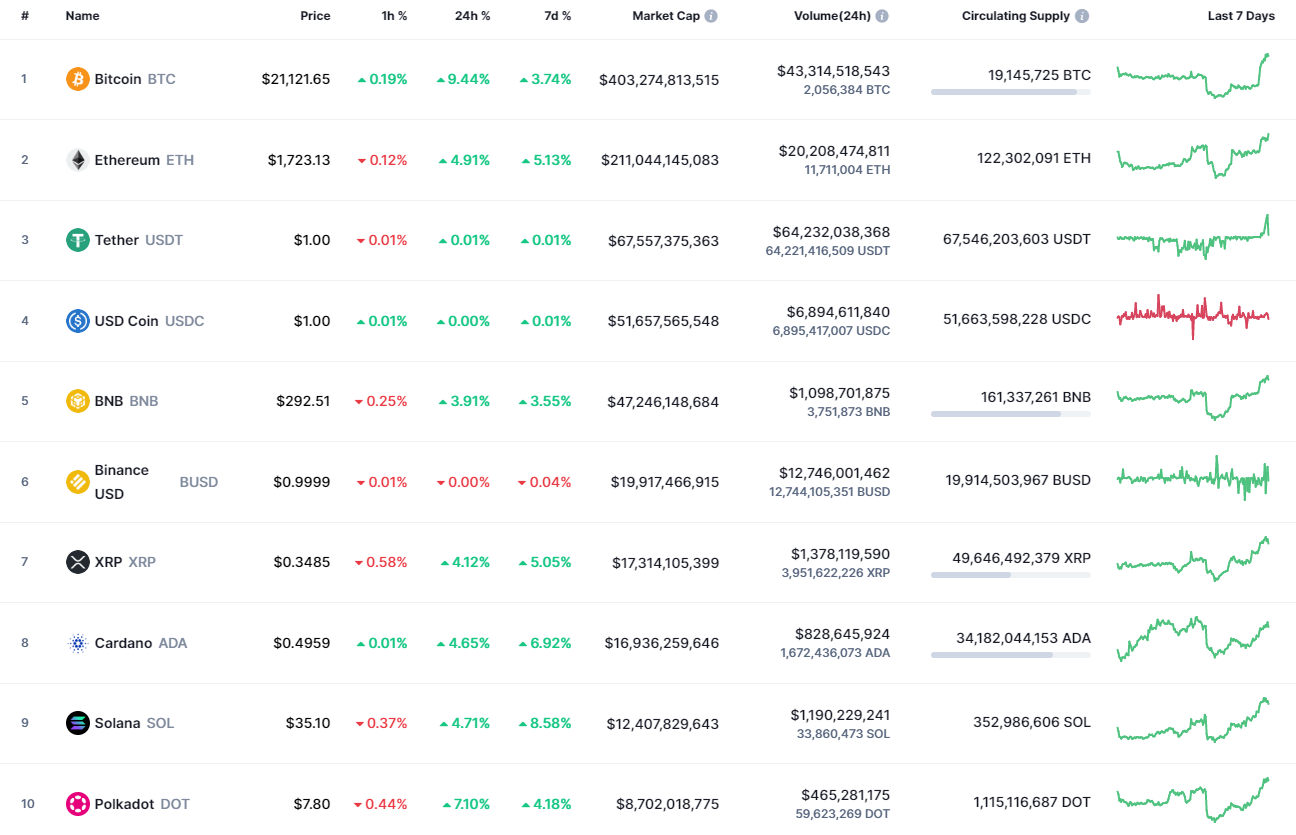This screenshot has width=1296, height=835.
Task: Click the XRP logo icon
Action: 77,562
